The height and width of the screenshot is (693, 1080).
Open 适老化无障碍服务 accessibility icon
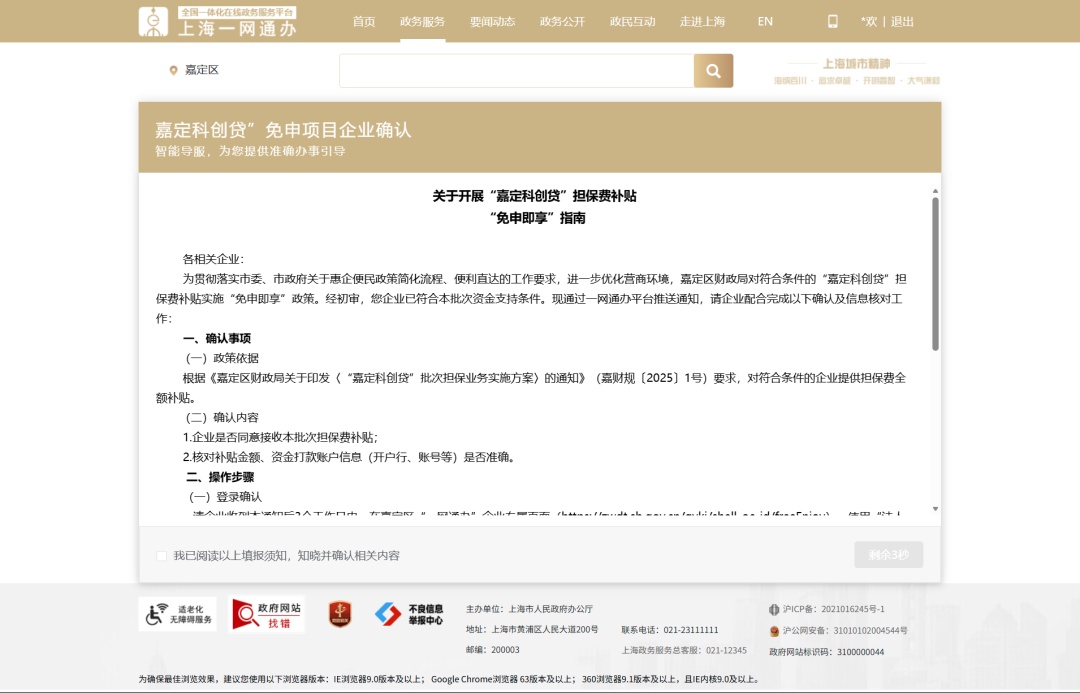click(x=177, y=614)
